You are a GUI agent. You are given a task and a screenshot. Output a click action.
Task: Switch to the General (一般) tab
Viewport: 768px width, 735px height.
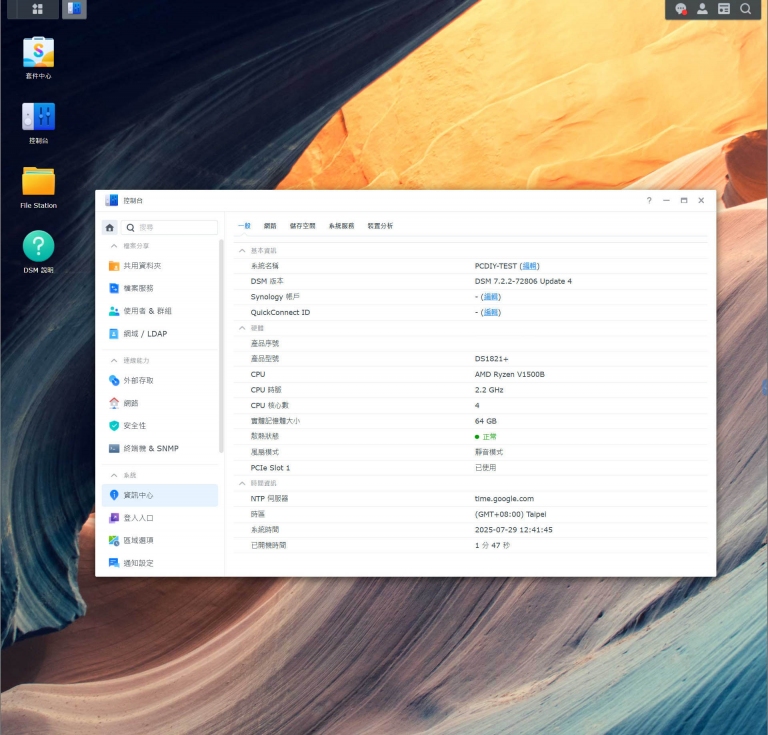coord(244,226)
